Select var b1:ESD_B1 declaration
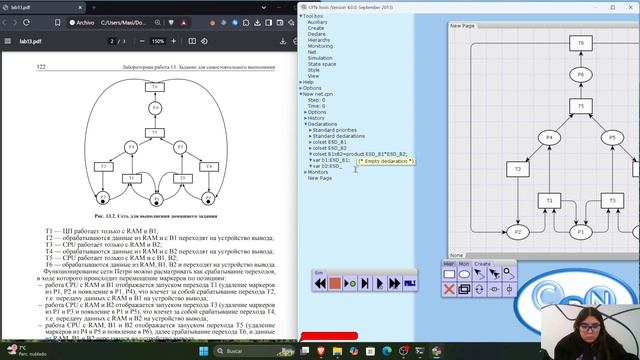 (331, 160)
